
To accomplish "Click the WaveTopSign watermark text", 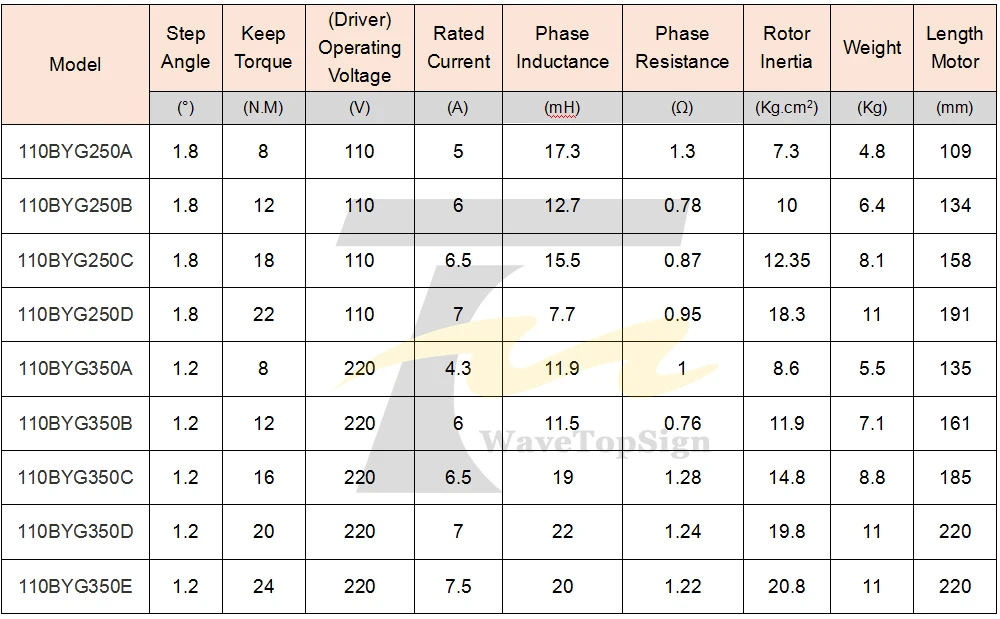I will tap(594, 441).
